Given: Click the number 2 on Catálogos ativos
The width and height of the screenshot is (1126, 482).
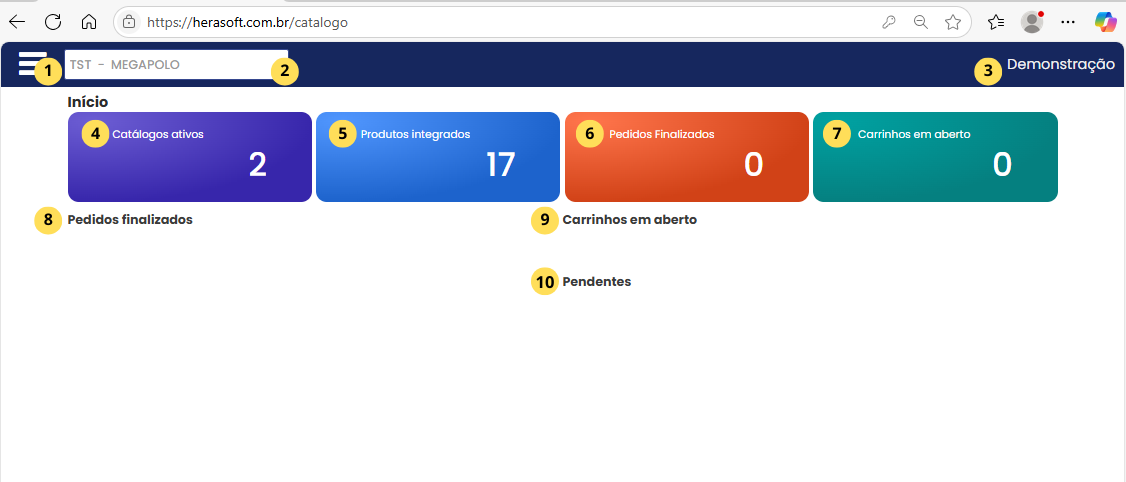Looking at the screenshot, I should 258,164.
